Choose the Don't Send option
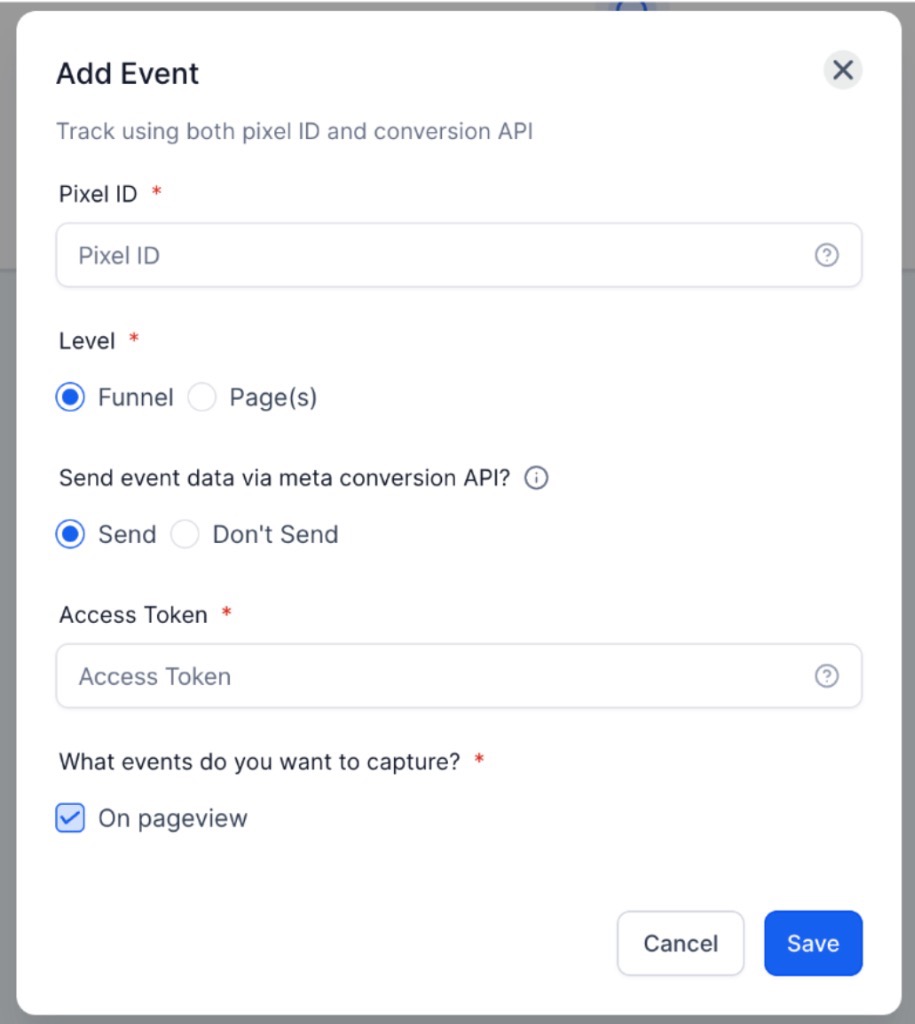915x1024 pixels. (x=185, y=535)
